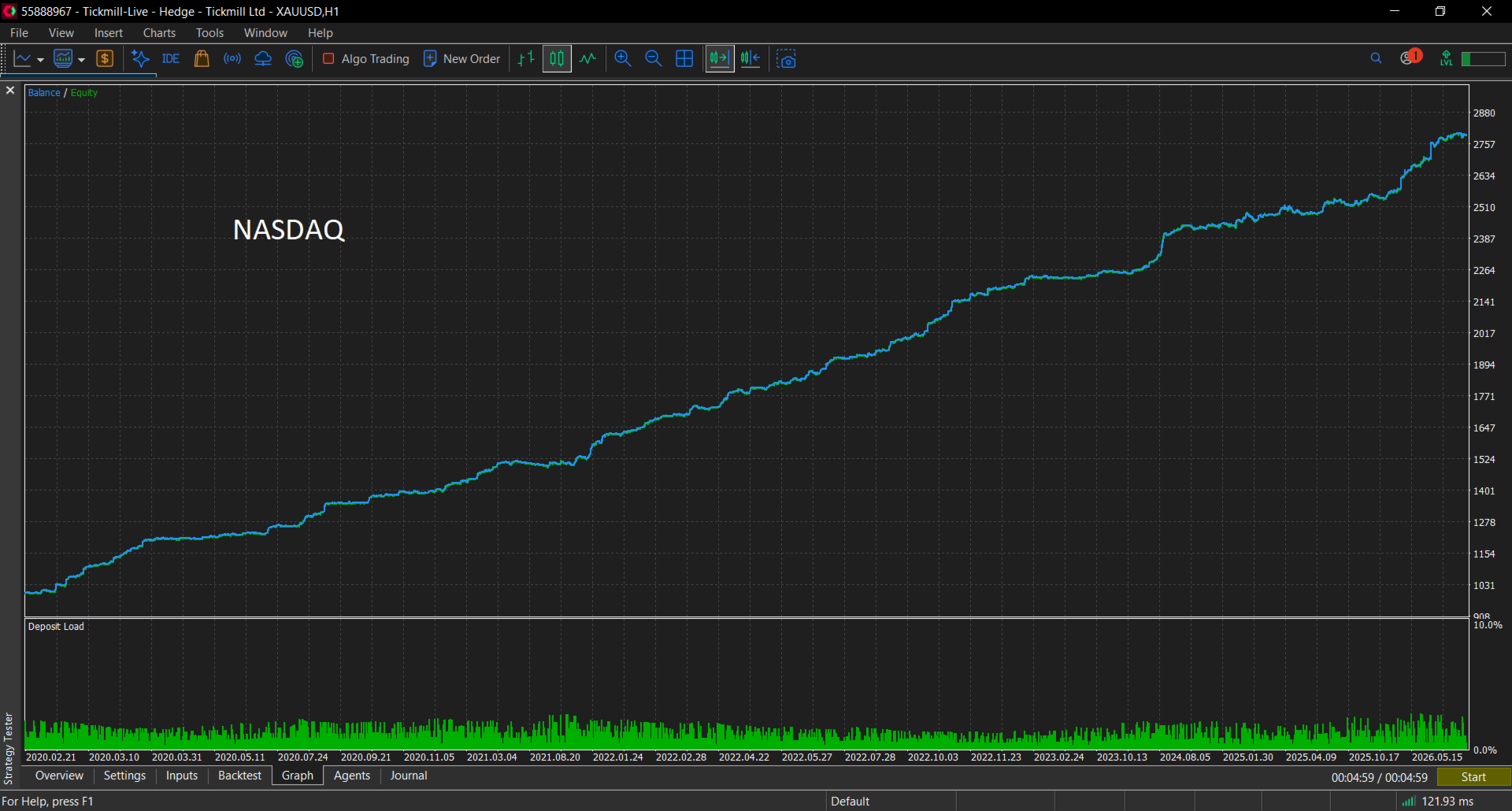Click the tester progress bar at top right

pyautogui.click(x=1484, y=59)
